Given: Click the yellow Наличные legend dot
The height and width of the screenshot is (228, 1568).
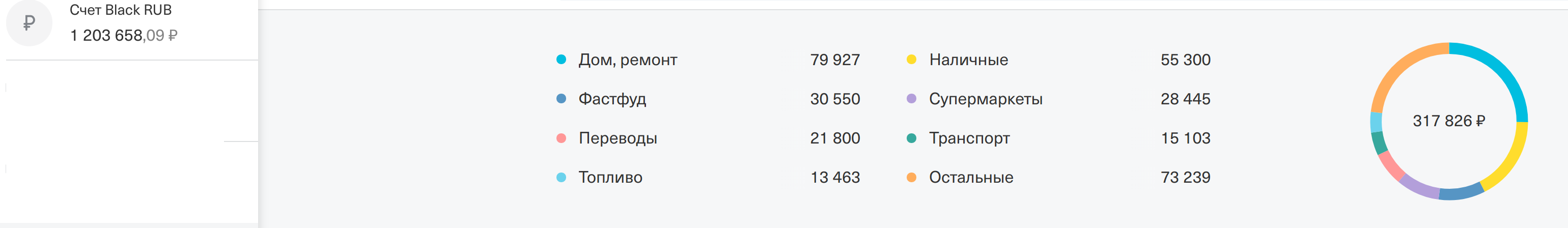Looking at the screenshot, I should (911, 59).
